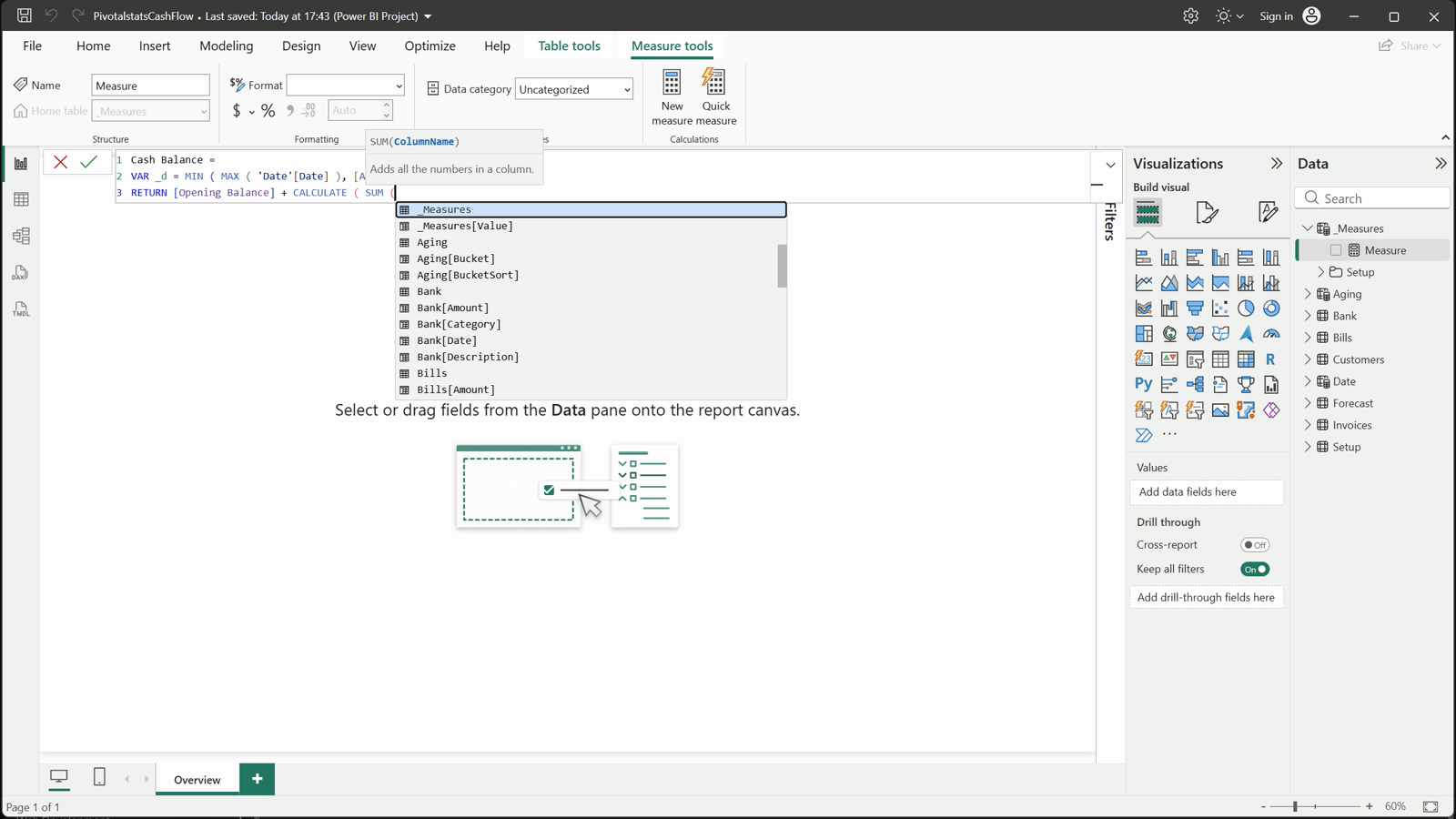
Task: Open the DAX query view icon
Action: [x=21, y=273]
